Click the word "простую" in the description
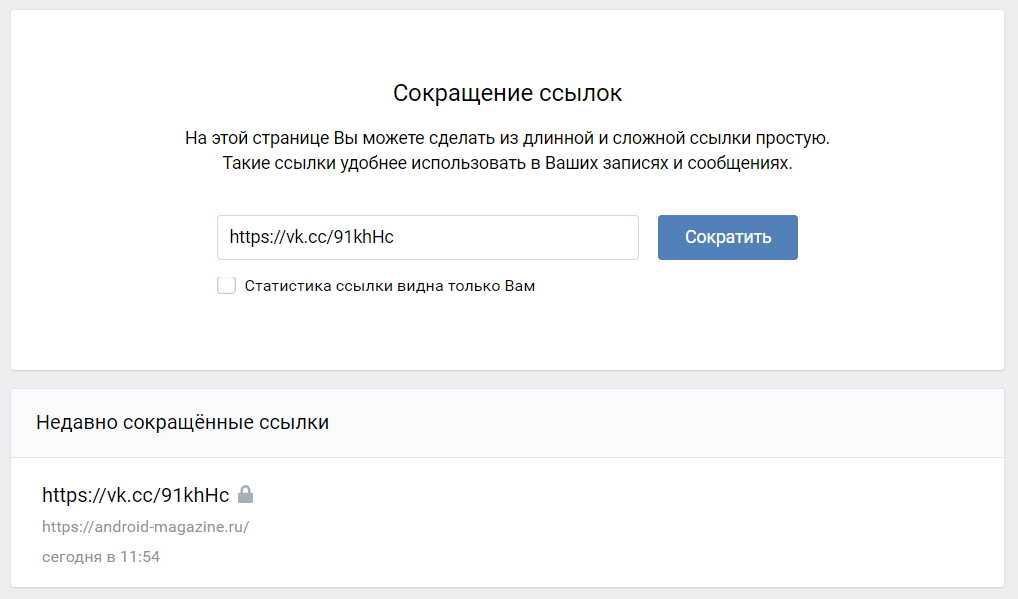Viewport: 1018px width, 599px height. coord(794,138)
